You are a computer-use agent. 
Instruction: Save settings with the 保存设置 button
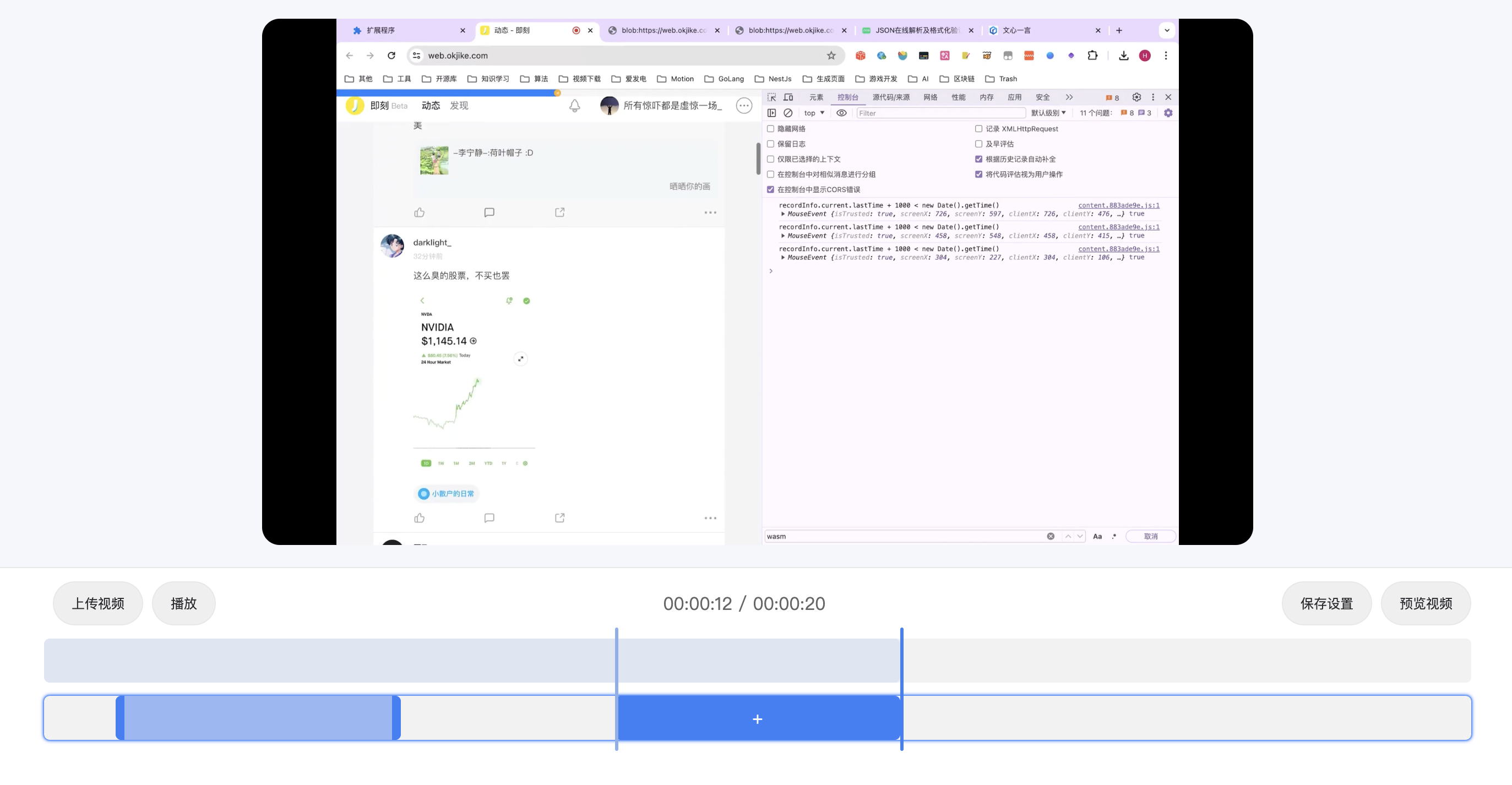coord(1326,603)
